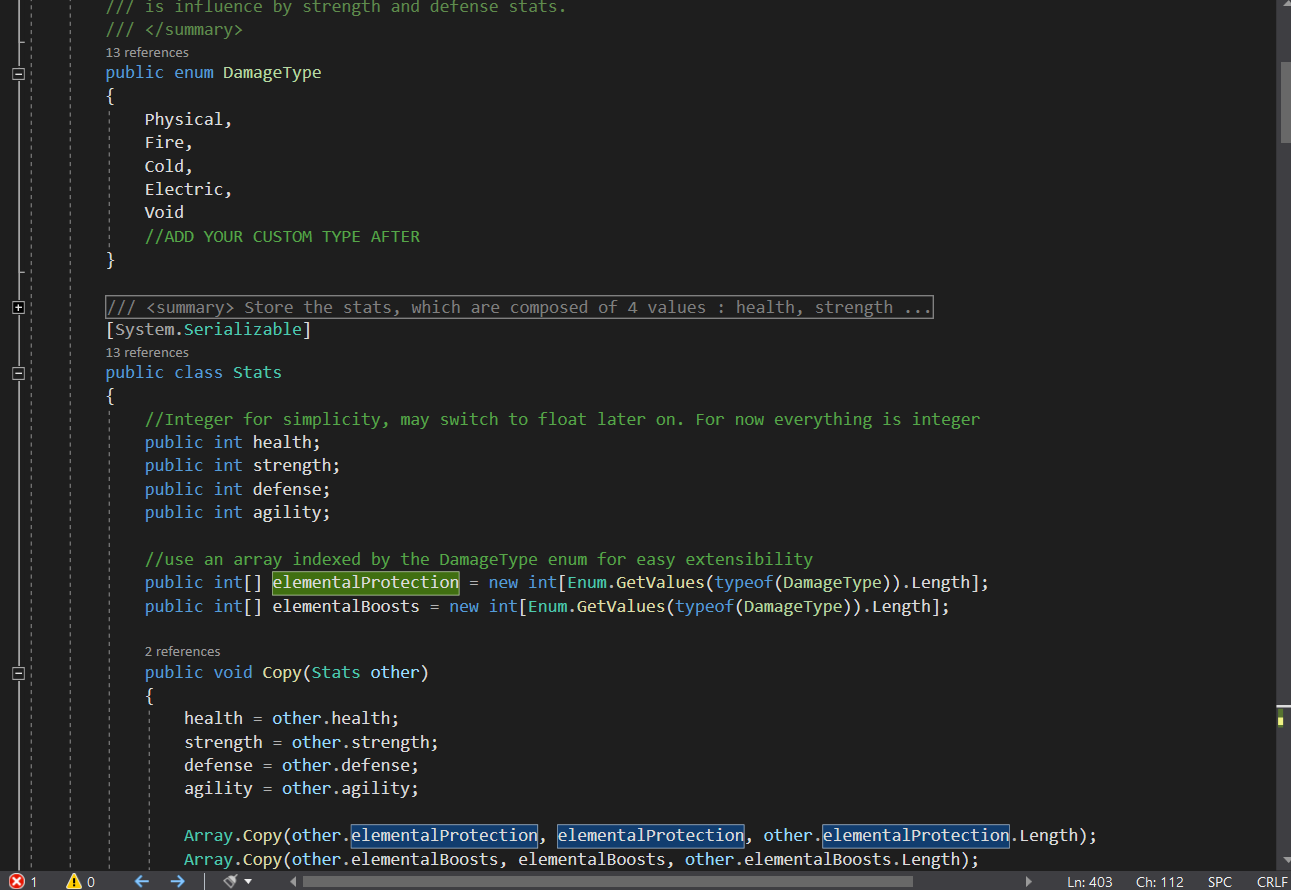
Task: Collapse the DamageType enum block
Action: coord(18,73)
